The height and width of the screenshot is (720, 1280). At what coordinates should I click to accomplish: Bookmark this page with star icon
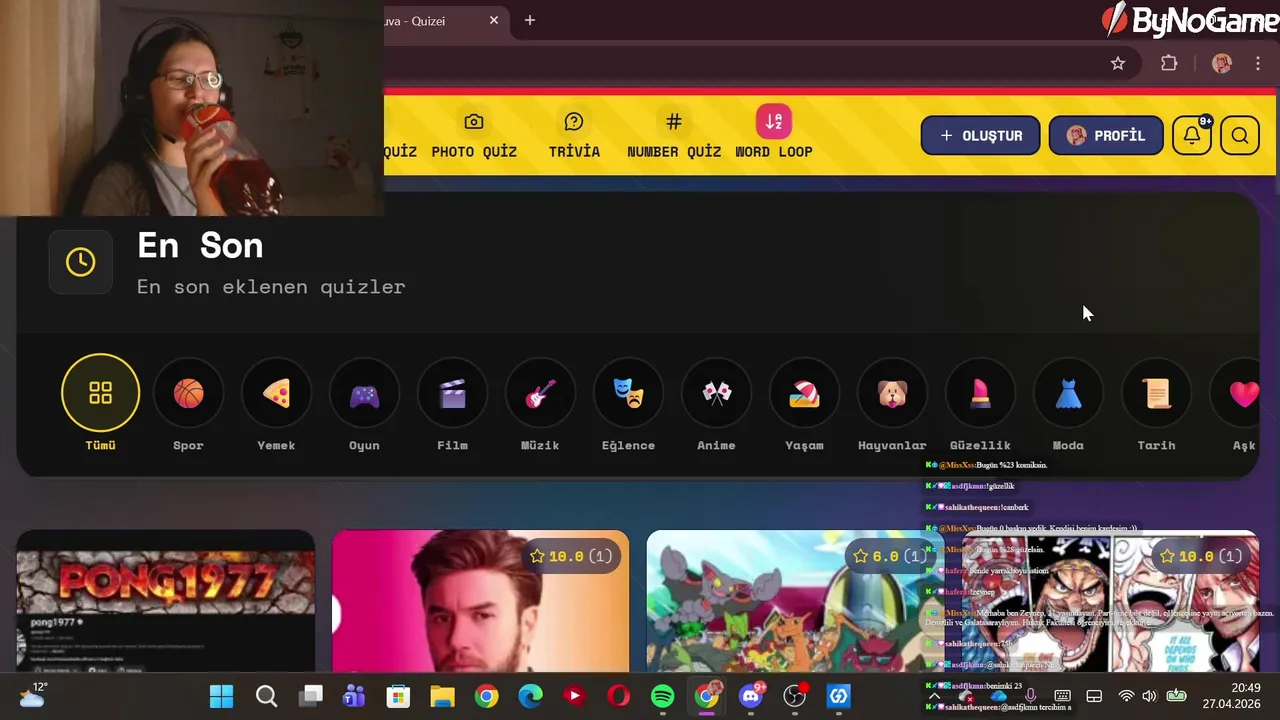coord(1118,63)
